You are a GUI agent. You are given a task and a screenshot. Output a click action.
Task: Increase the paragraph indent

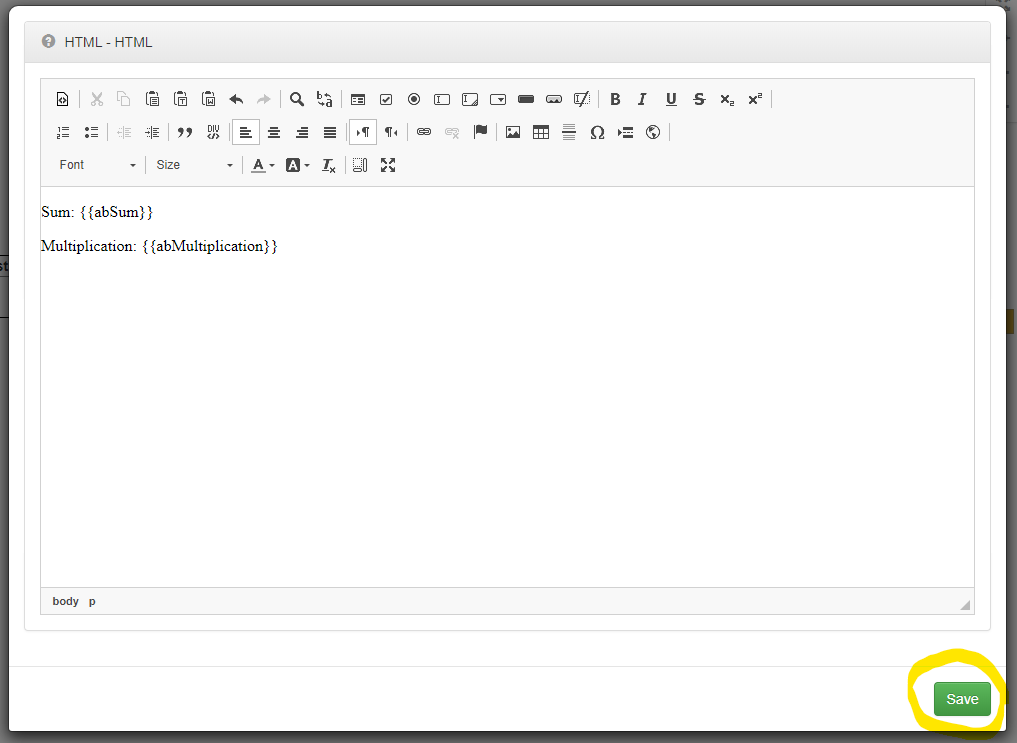tap(152, 132)
